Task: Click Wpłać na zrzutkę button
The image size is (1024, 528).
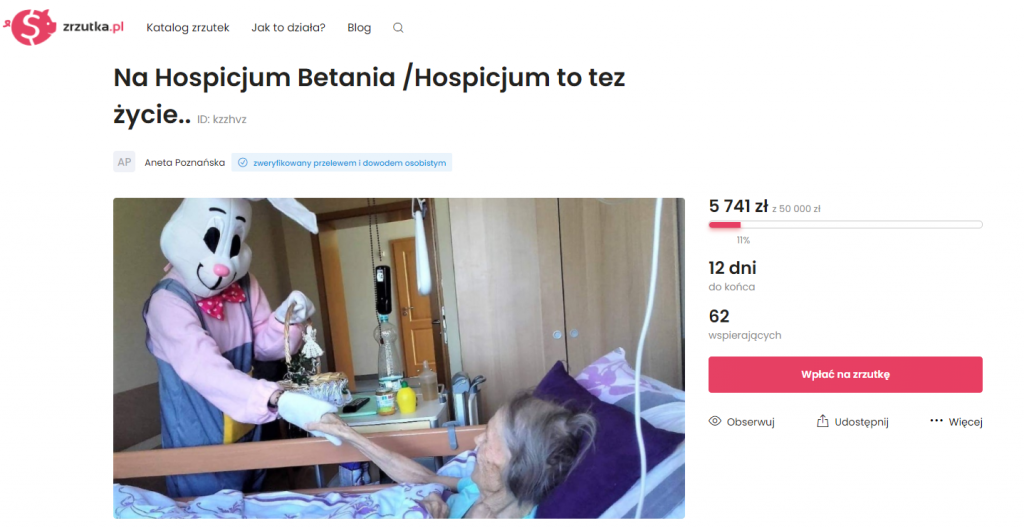Action: point(845,374)
